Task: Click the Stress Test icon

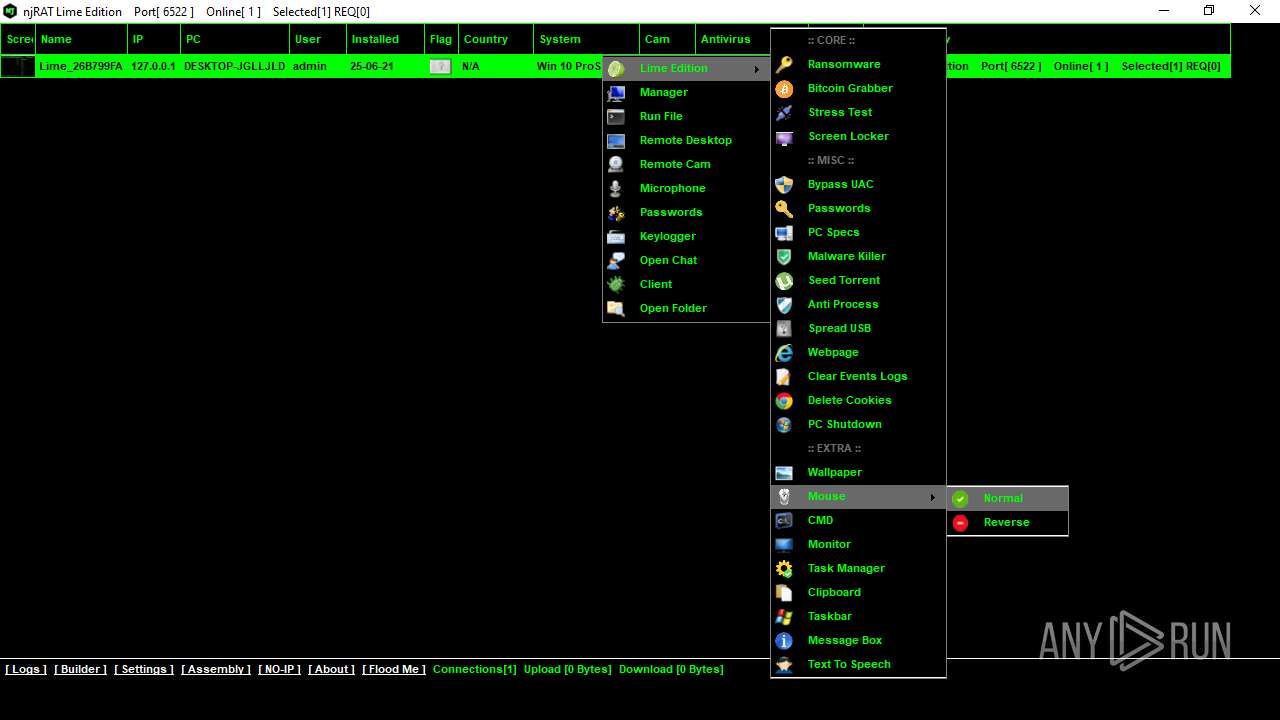Action: (x=785, y=112)
